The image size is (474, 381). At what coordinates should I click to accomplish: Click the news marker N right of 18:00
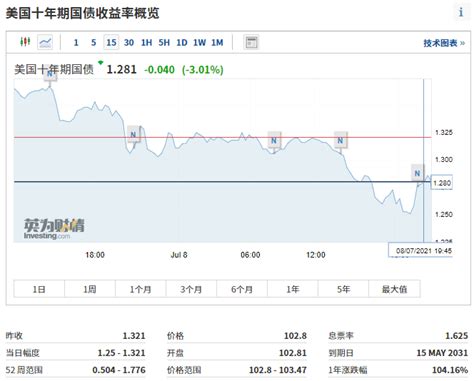pyautogui.click(x=133, y=135)
